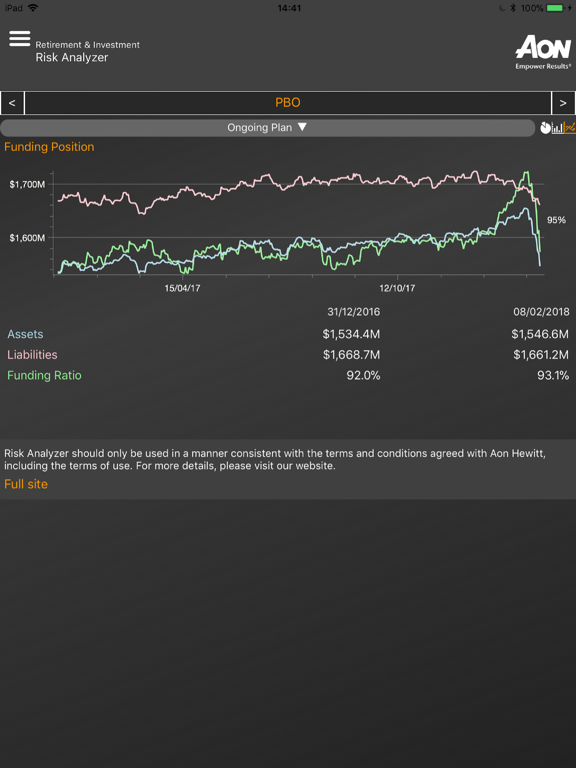The width and height of the screenshot is (576, 768).
Task: Open the Full site link
Action: (26, 484)
